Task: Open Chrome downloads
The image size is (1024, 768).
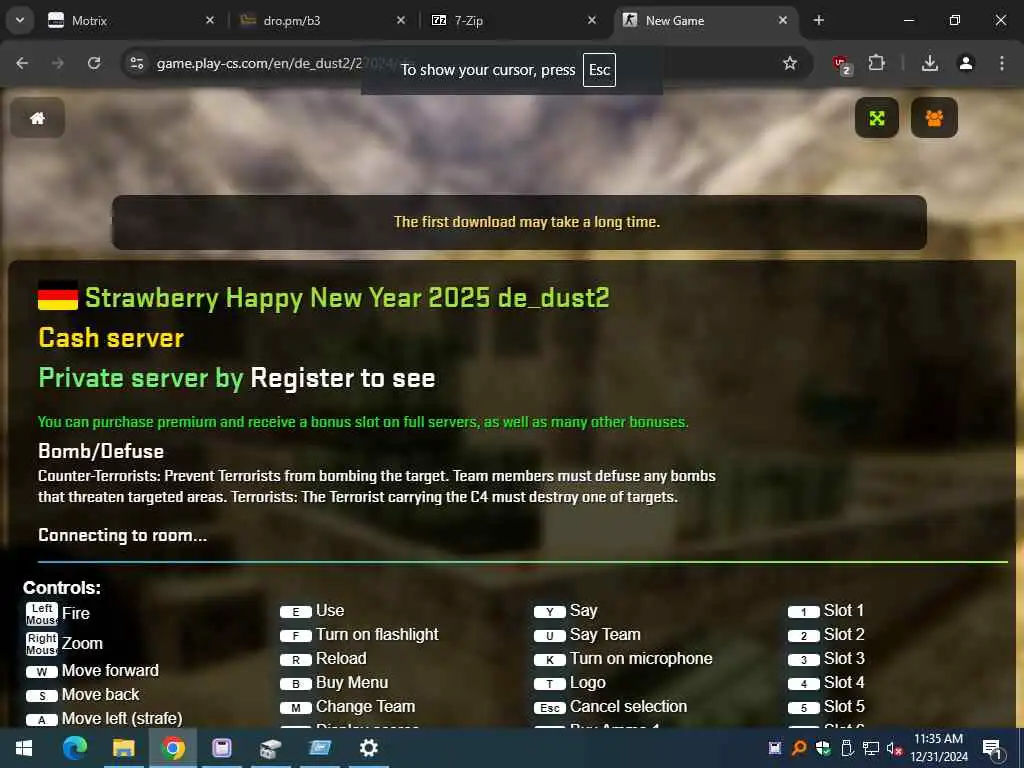Action: pos(930,63)
